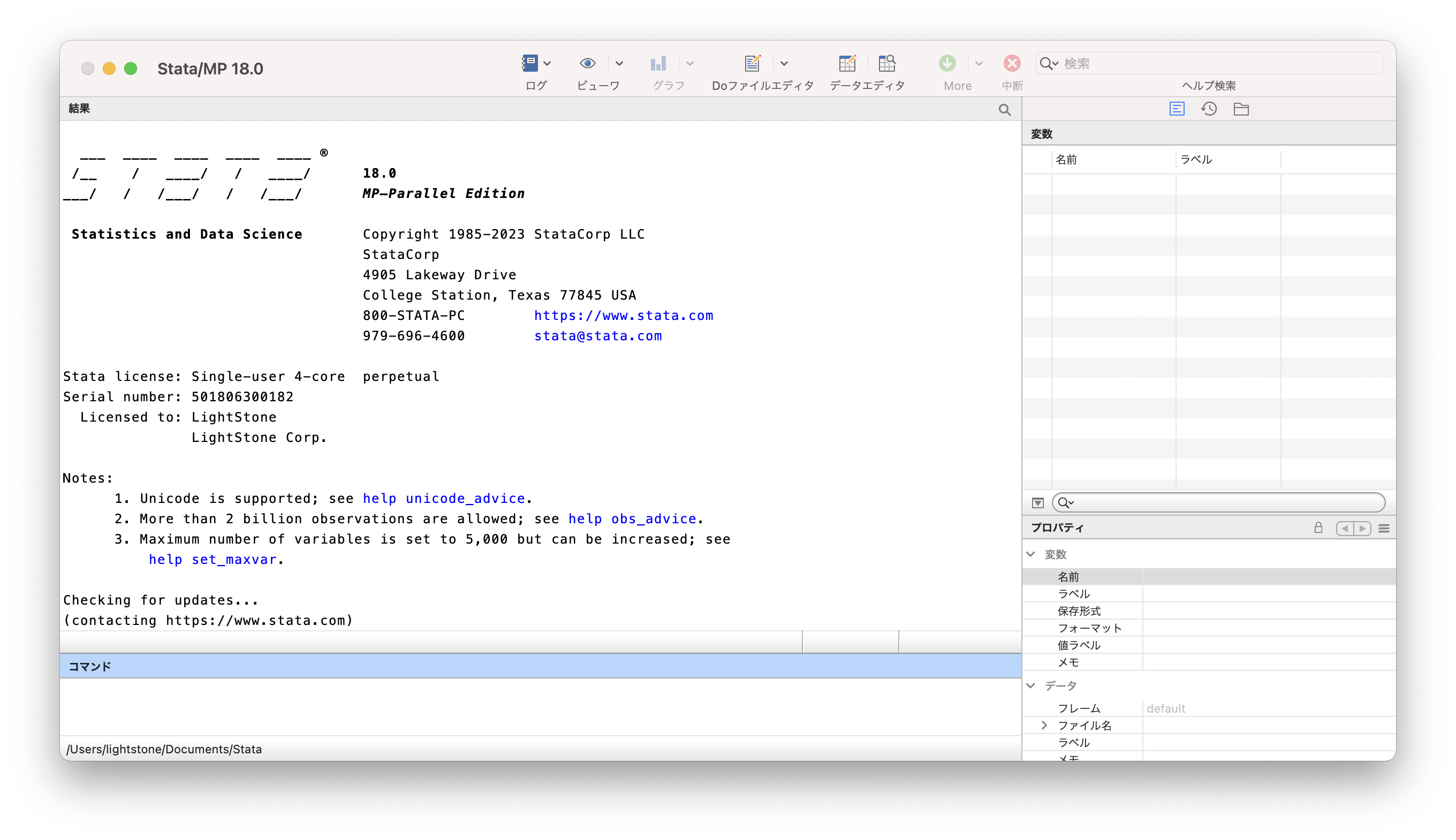
Task: Expand the More dropdown arrow
Action: [978, 64]
